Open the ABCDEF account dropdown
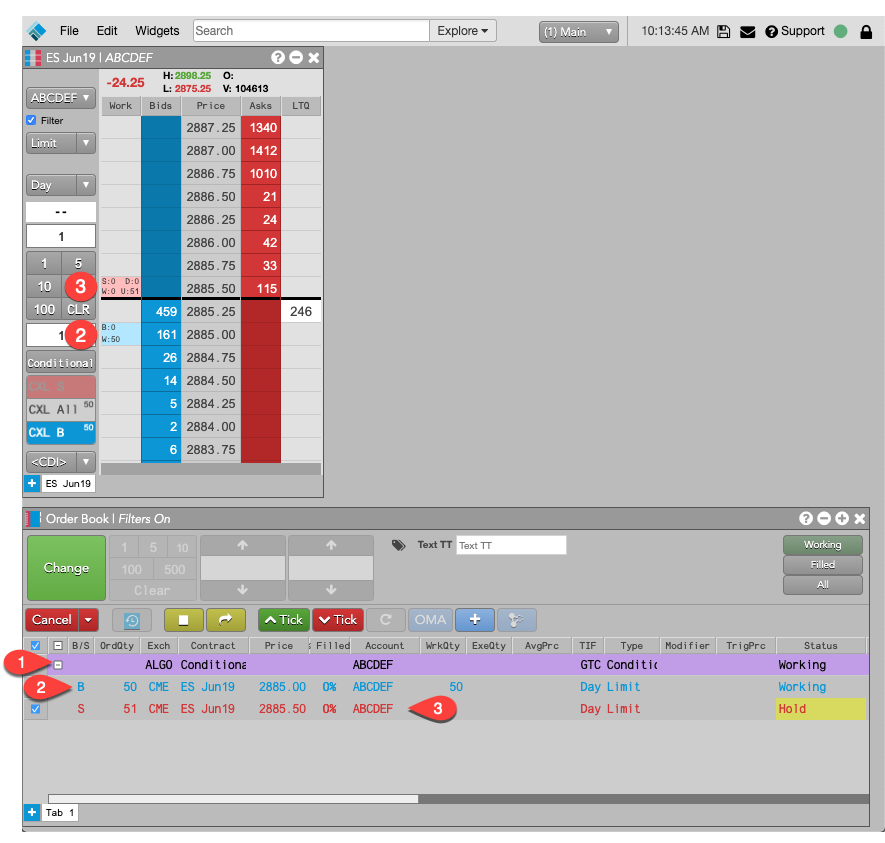The width and height of the screenshot is (885, 843). (x=60, y=98)
